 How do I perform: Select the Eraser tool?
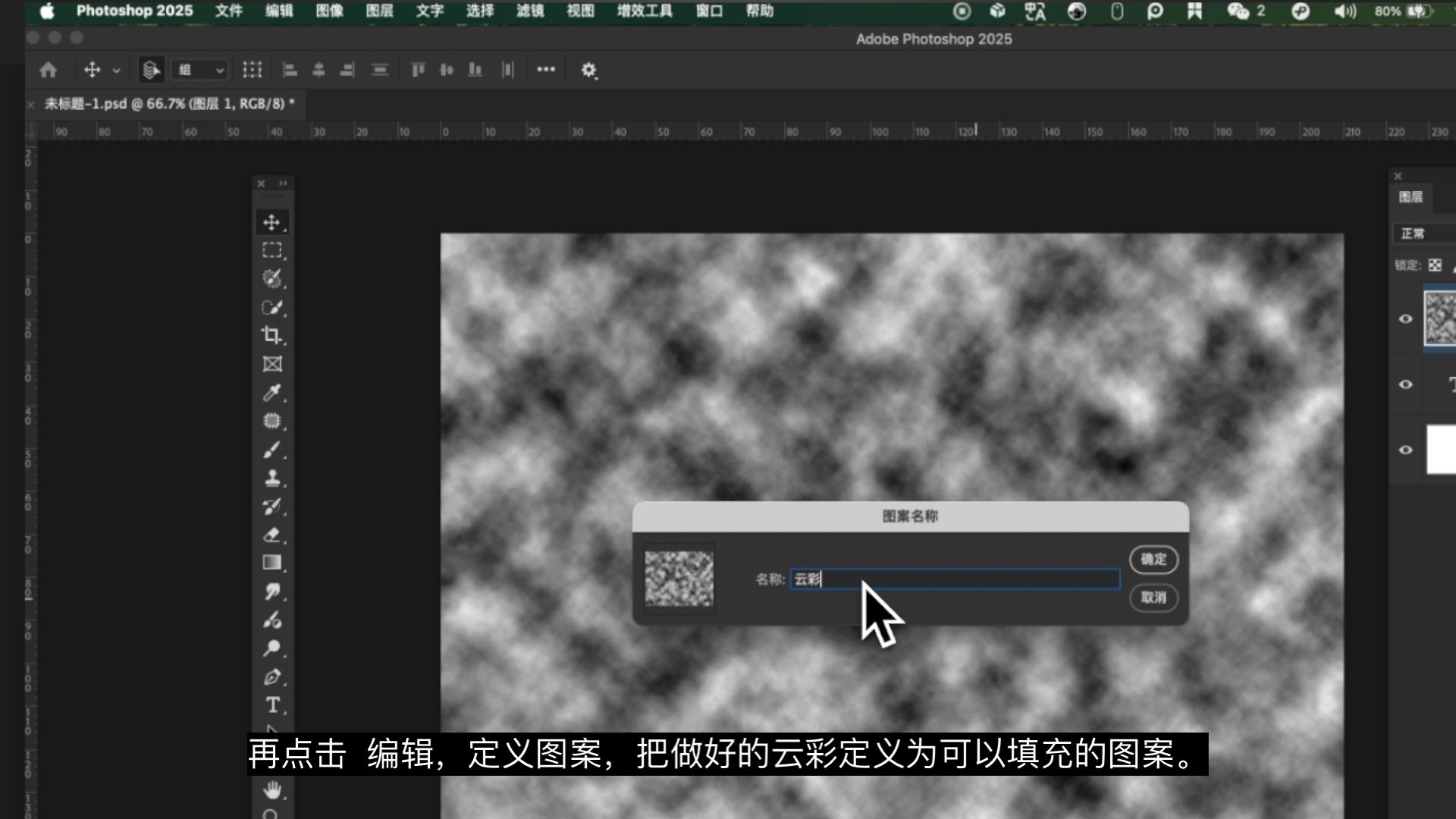click(x=272, y=535)
